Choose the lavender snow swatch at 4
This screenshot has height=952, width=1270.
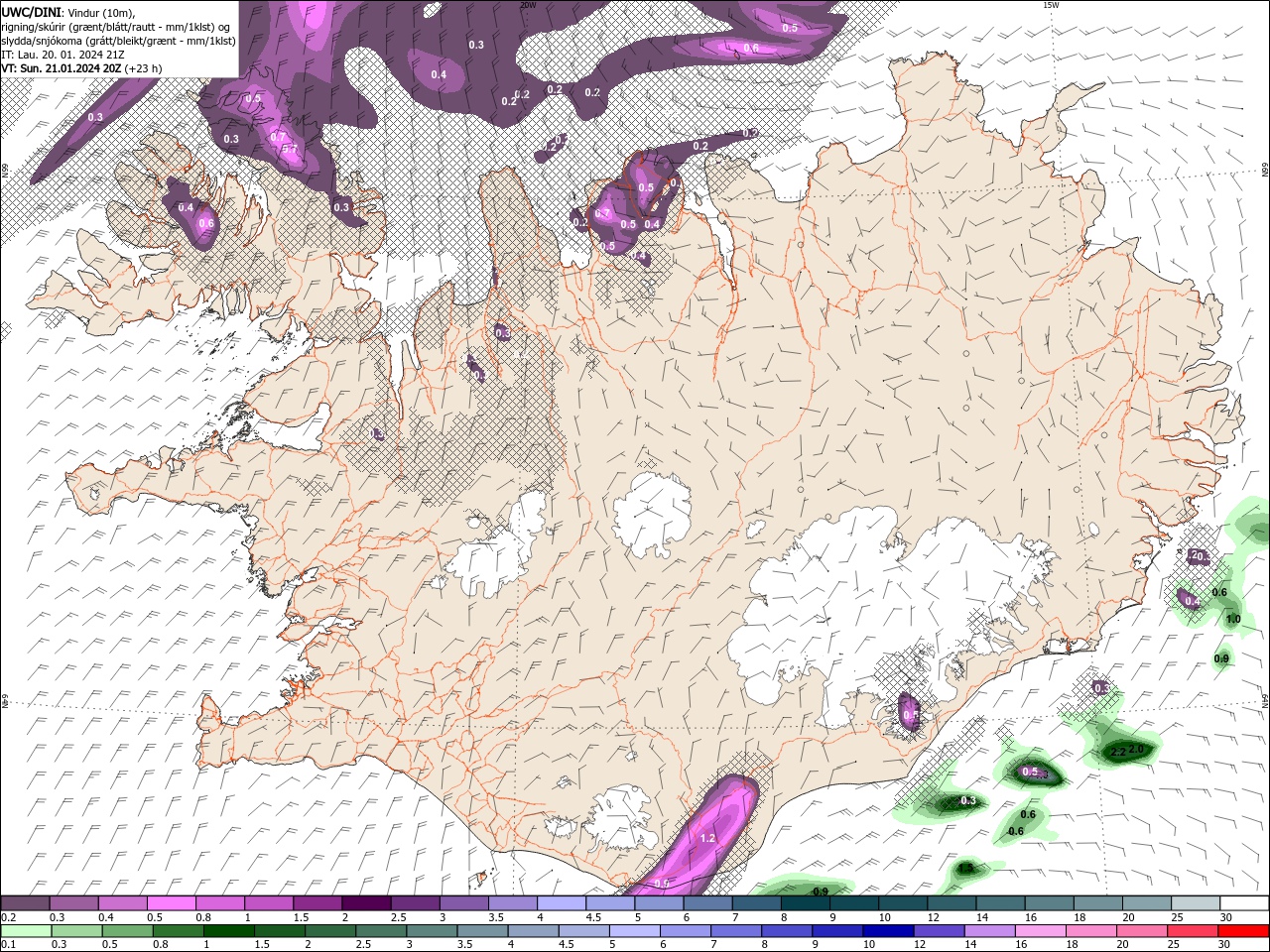(562, 903)
